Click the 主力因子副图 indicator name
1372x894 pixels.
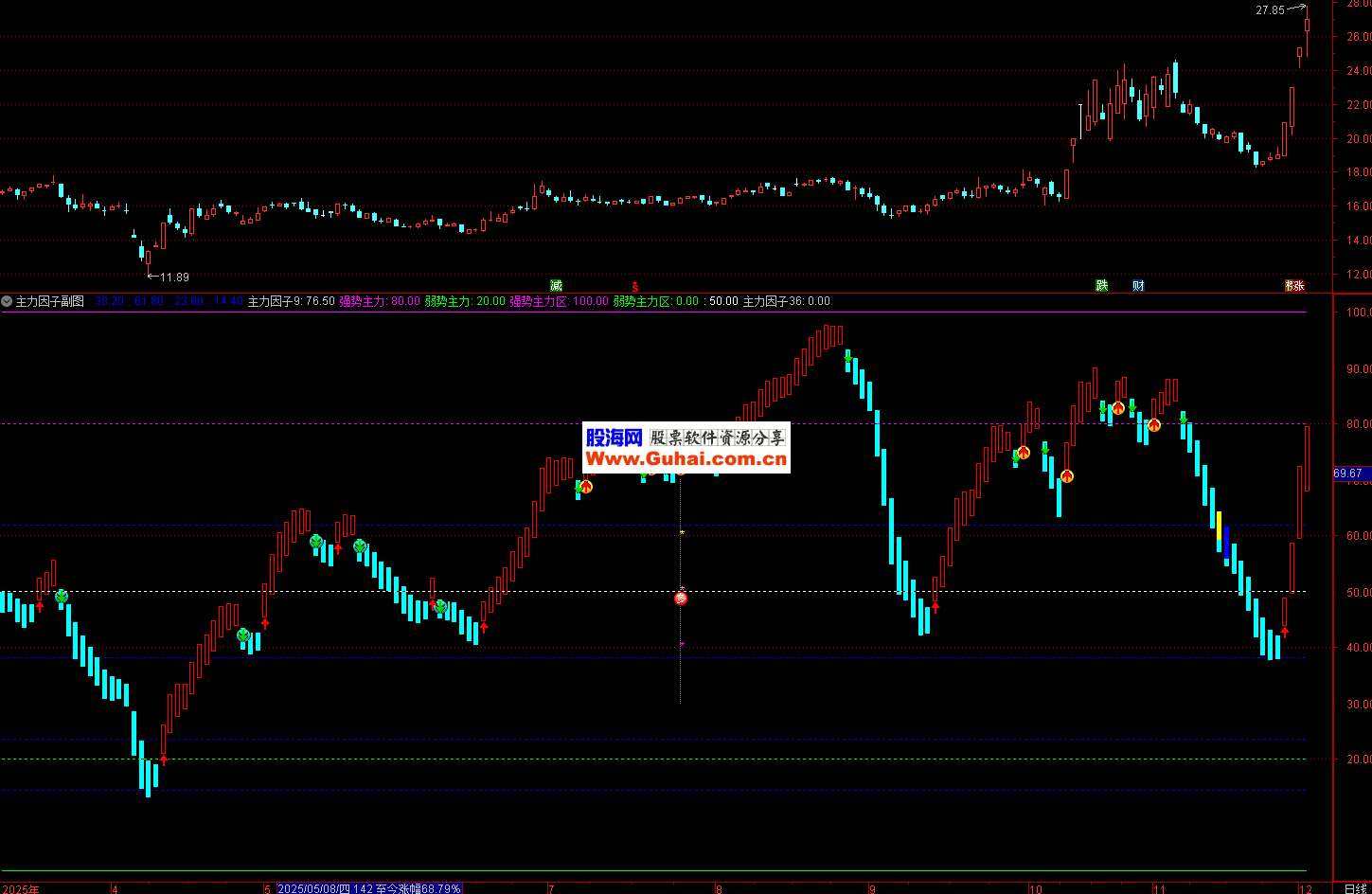[49, 302]
